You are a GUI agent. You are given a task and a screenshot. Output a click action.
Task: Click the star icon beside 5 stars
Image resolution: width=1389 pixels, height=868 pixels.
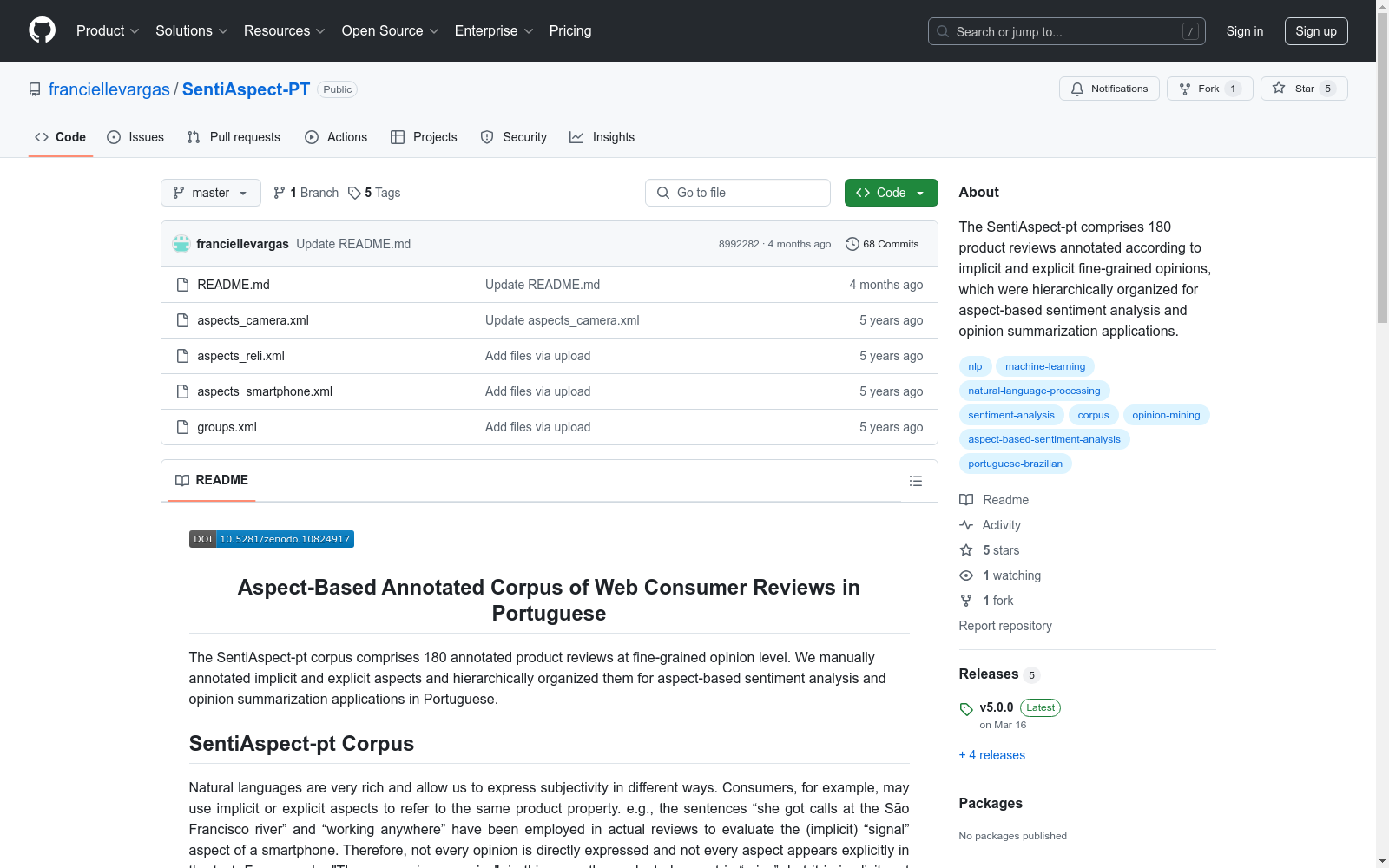point(966,550)
